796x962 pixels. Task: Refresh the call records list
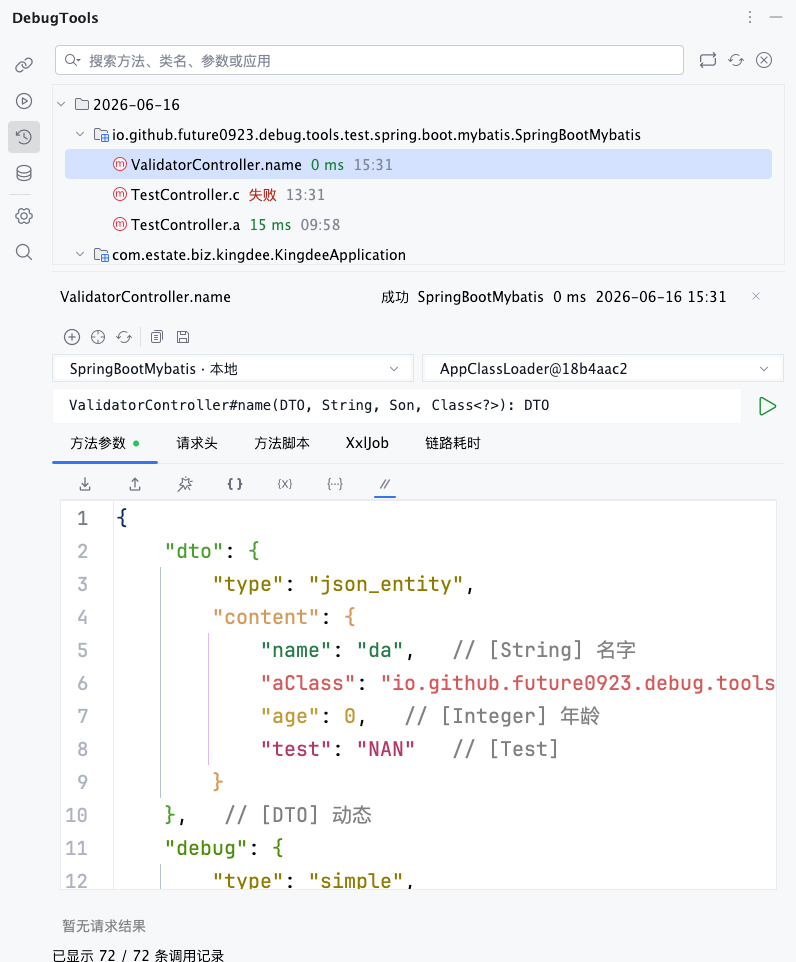(x=736, y=60)
